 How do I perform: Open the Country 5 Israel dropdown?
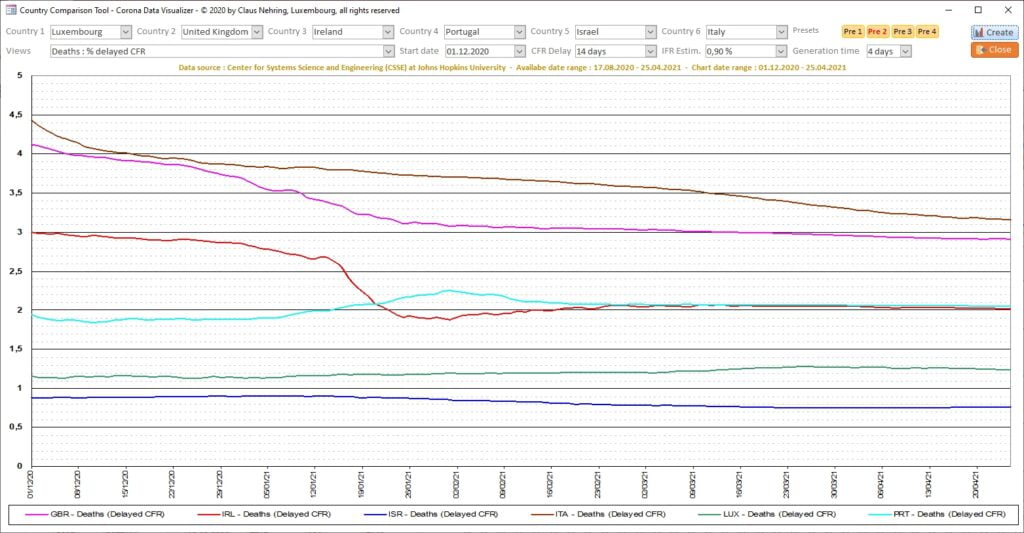[650, 32]
